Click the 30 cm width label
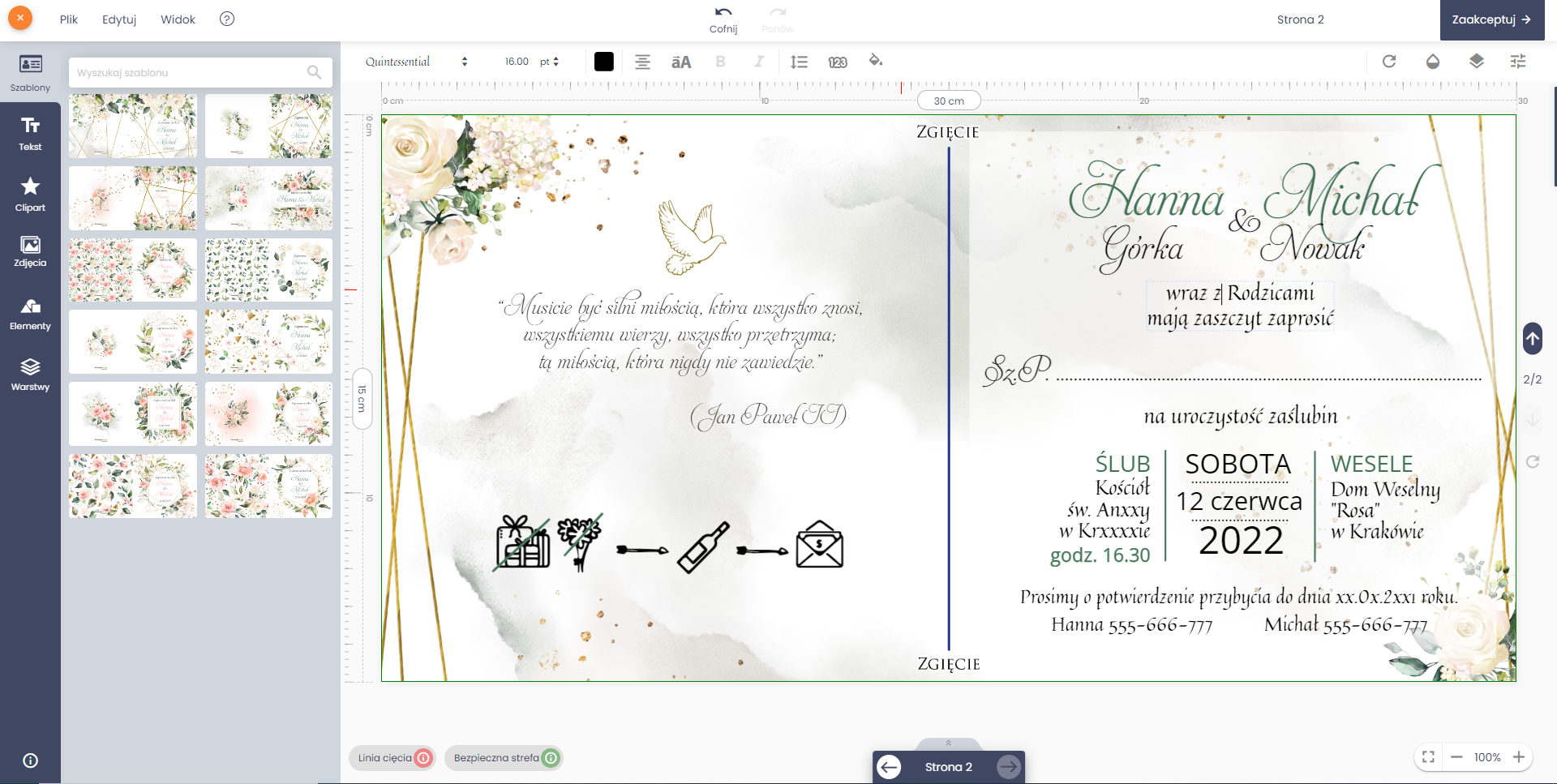Screen dimensions: 1557x784 pos(949,101)
